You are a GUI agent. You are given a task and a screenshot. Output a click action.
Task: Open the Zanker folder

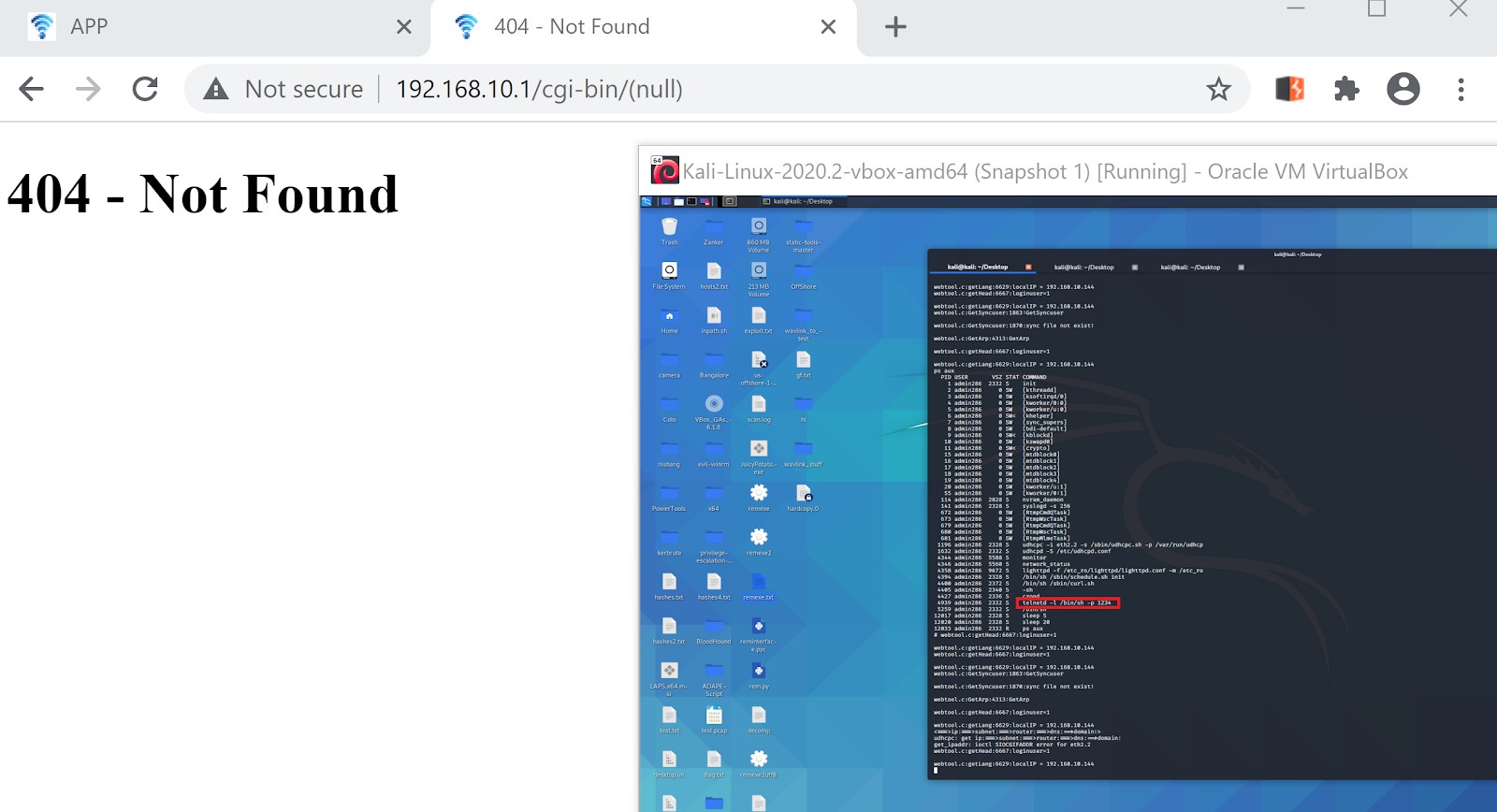pyautogui.click(x=714, y=231)
